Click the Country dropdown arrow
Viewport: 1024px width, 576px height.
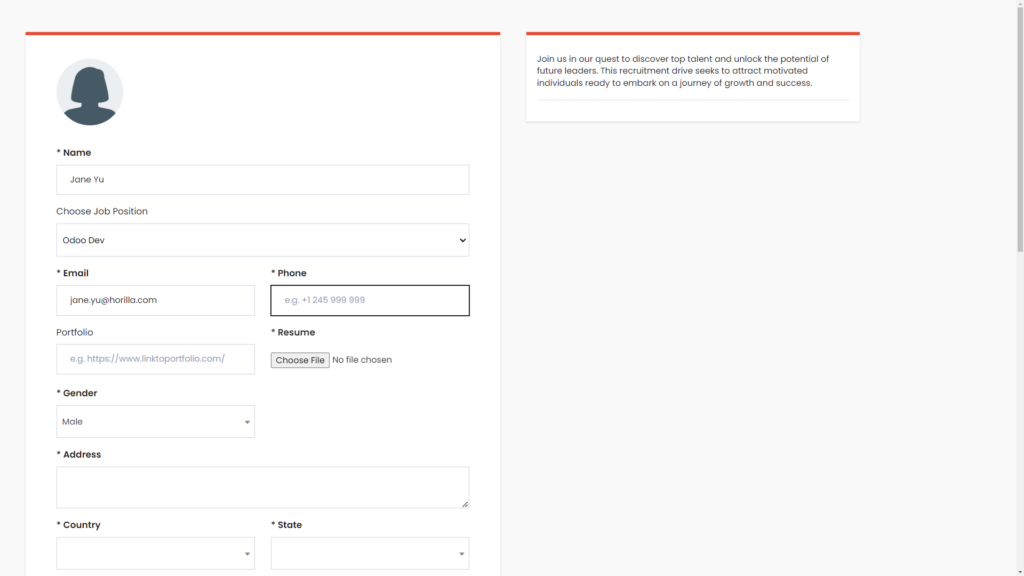tap(246, 553)
